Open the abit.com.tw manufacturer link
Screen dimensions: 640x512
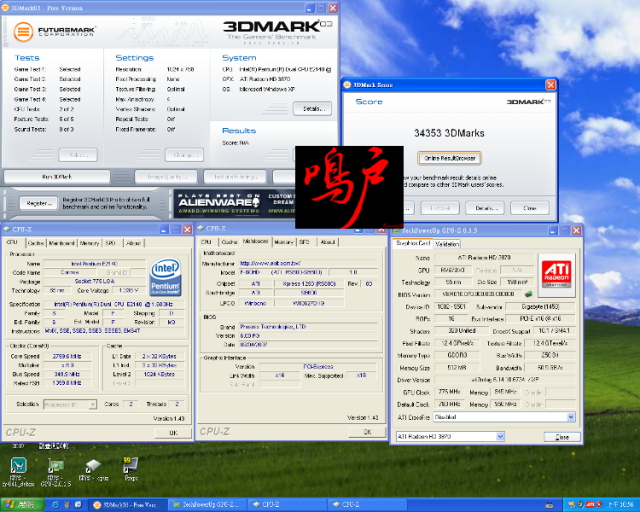point(271,263)
